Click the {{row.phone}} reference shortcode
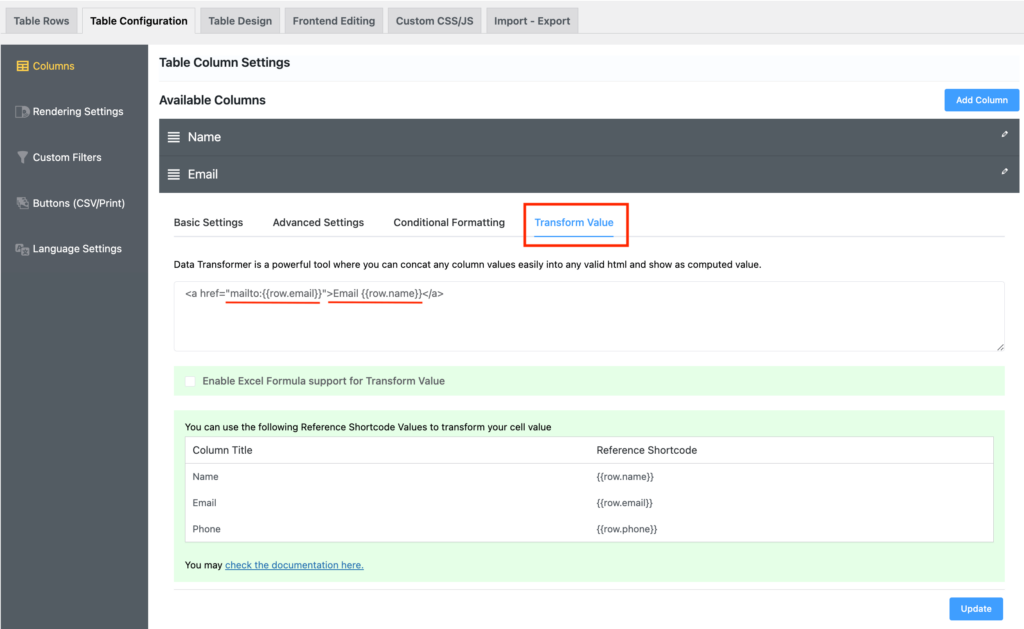 (627, 529)
